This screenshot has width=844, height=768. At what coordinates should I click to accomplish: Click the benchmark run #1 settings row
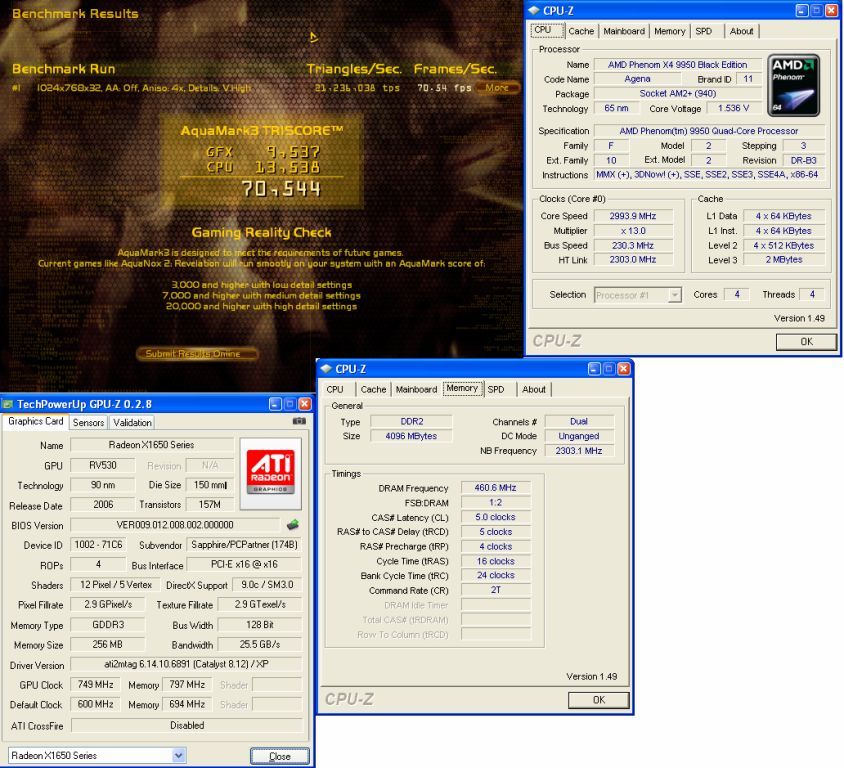(144, 88)
